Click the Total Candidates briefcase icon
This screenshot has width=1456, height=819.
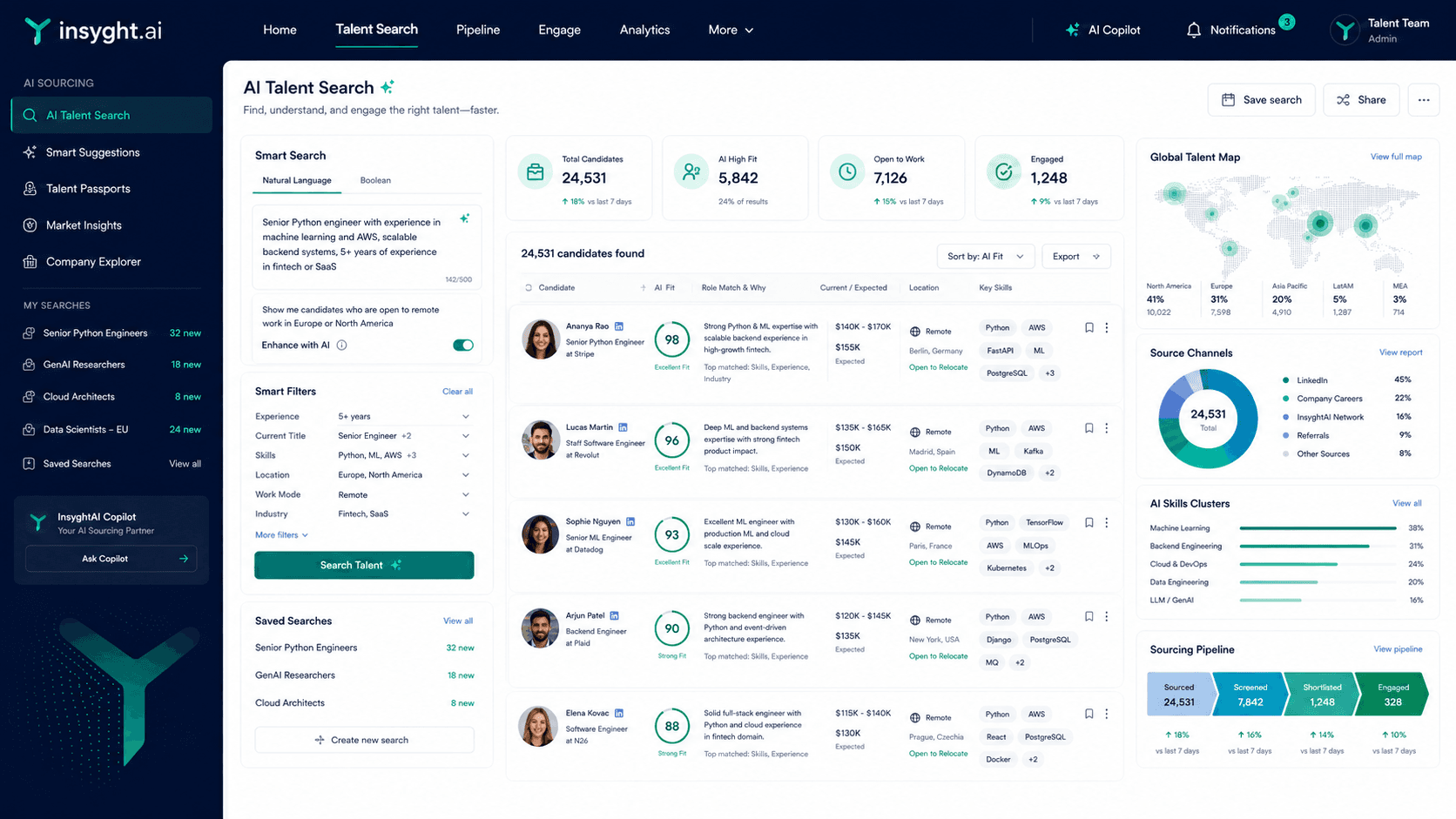pos(536,172)
